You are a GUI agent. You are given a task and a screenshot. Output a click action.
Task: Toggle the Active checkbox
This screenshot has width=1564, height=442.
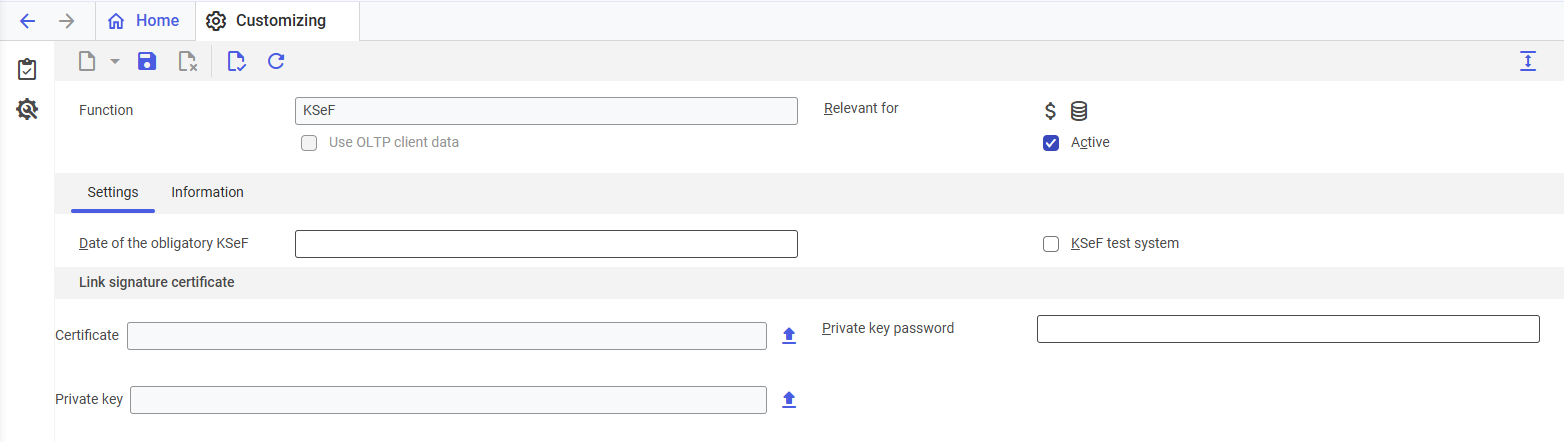(1051, 143)
